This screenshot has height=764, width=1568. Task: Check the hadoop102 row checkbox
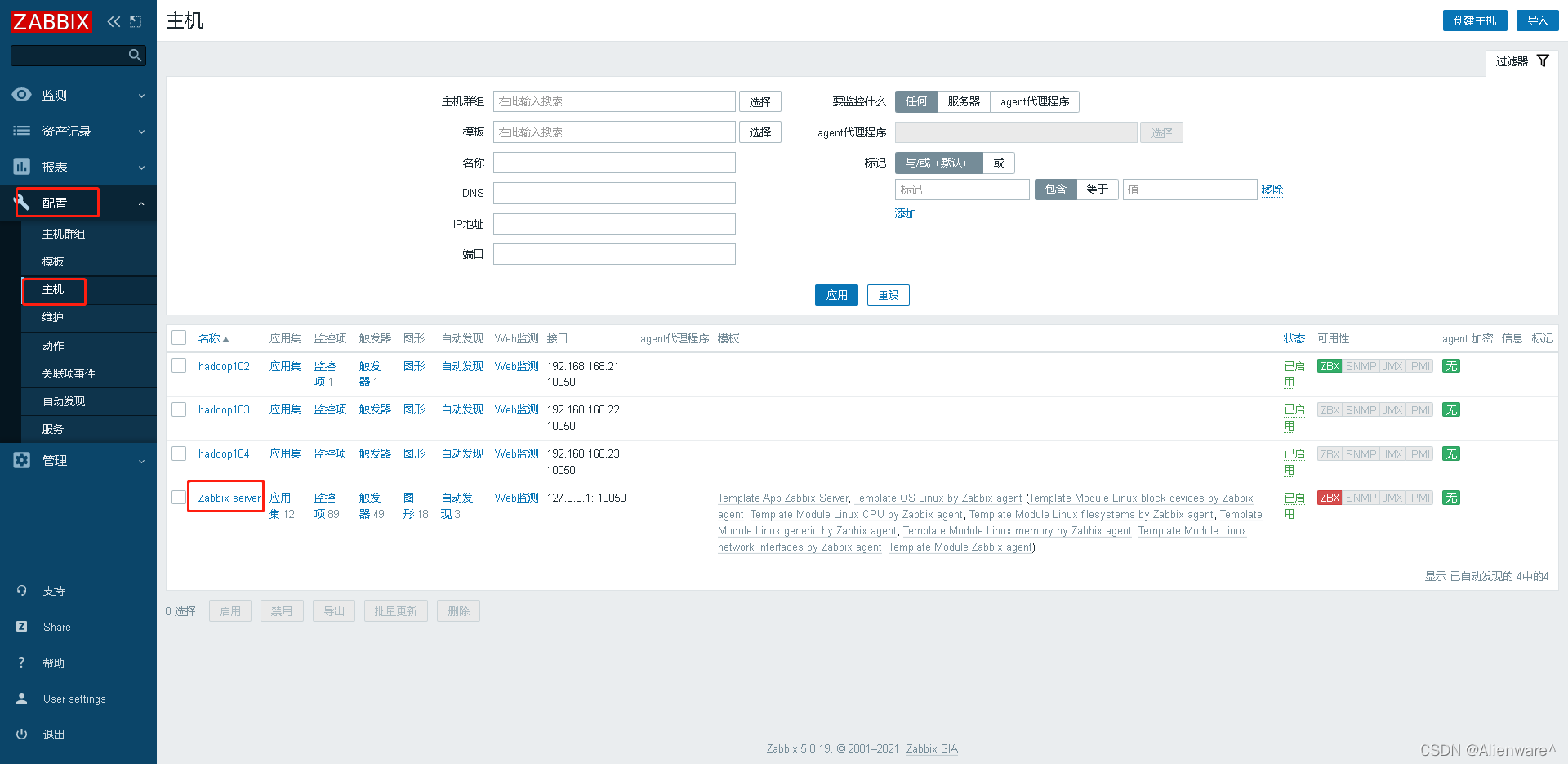pos(179,365)
